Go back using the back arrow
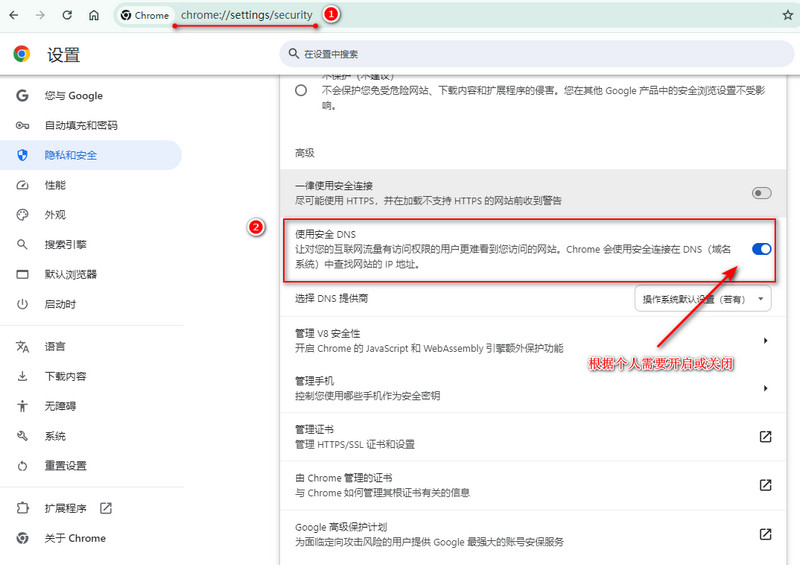800x565 pixels. pos(14,16)
